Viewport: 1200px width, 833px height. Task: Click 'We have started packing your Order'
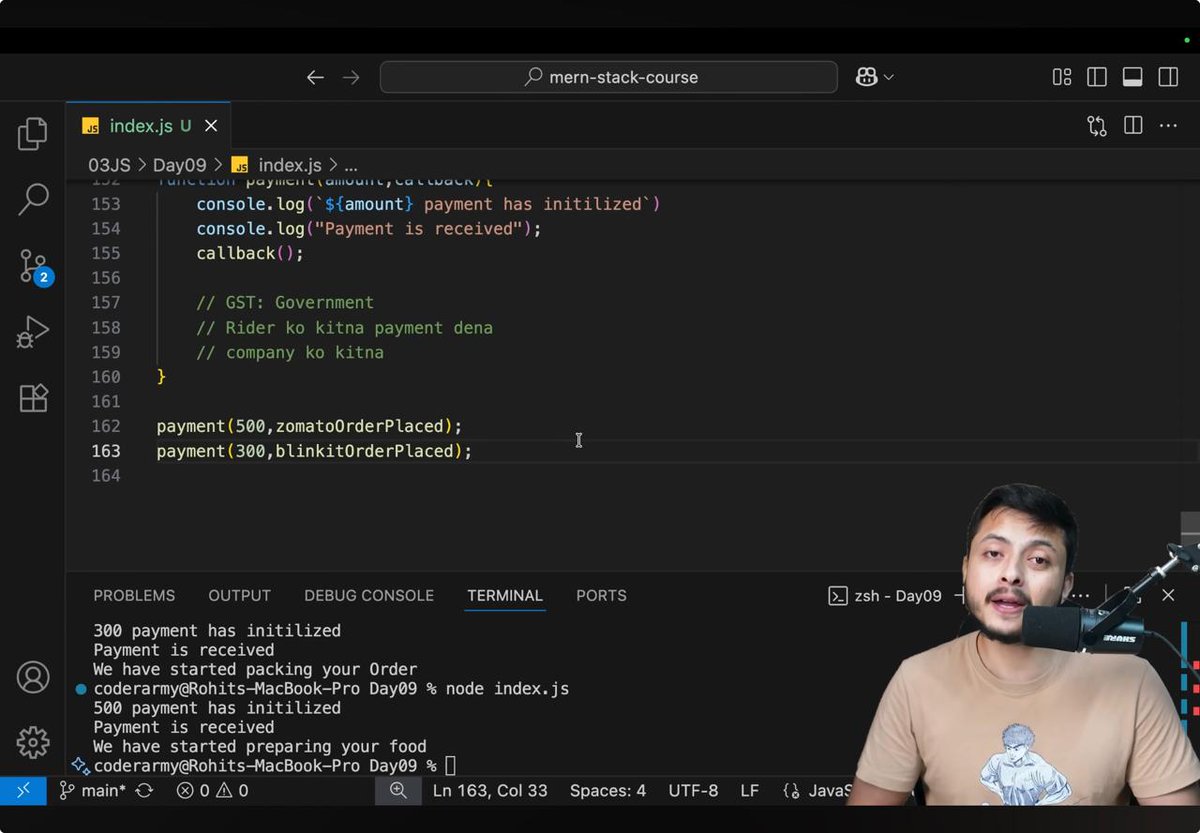click(255, 670)
